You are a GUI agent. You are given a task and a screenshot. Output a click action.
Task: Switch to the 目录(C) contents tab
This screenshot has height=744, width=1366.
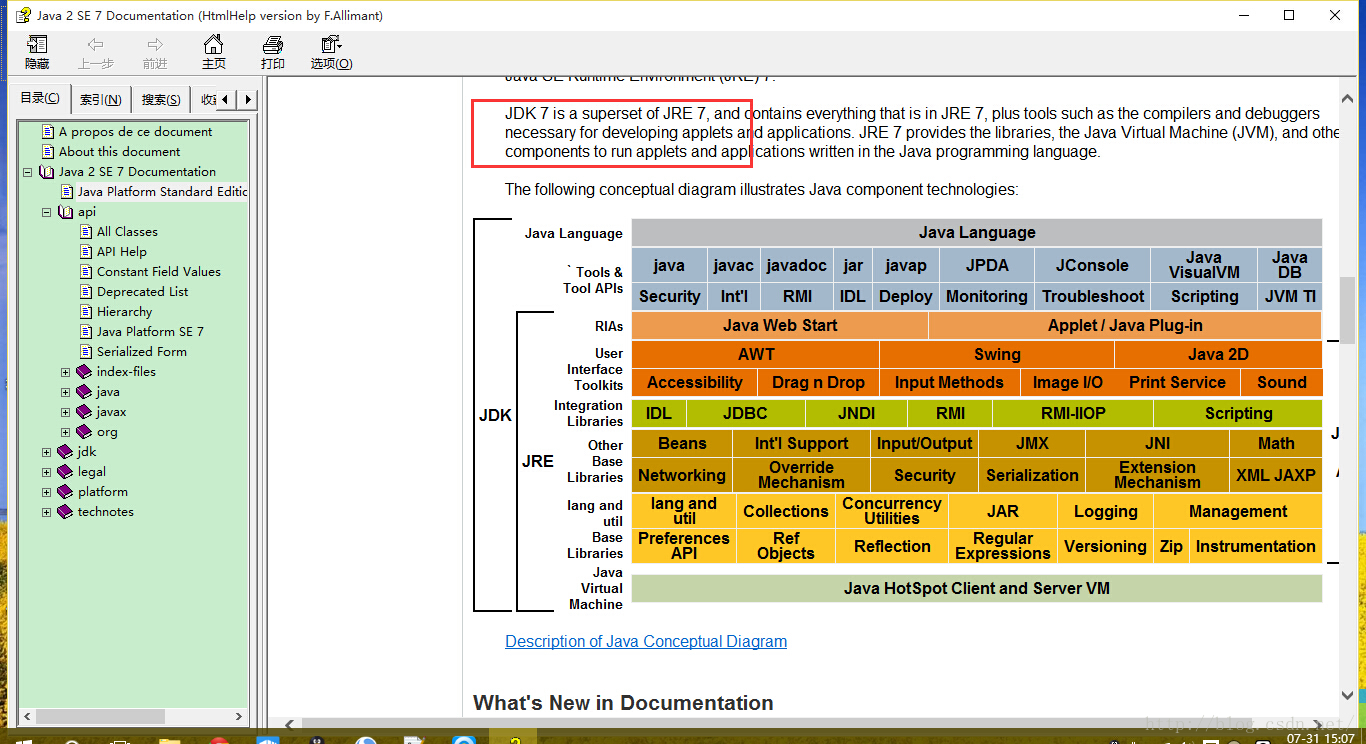40,98
